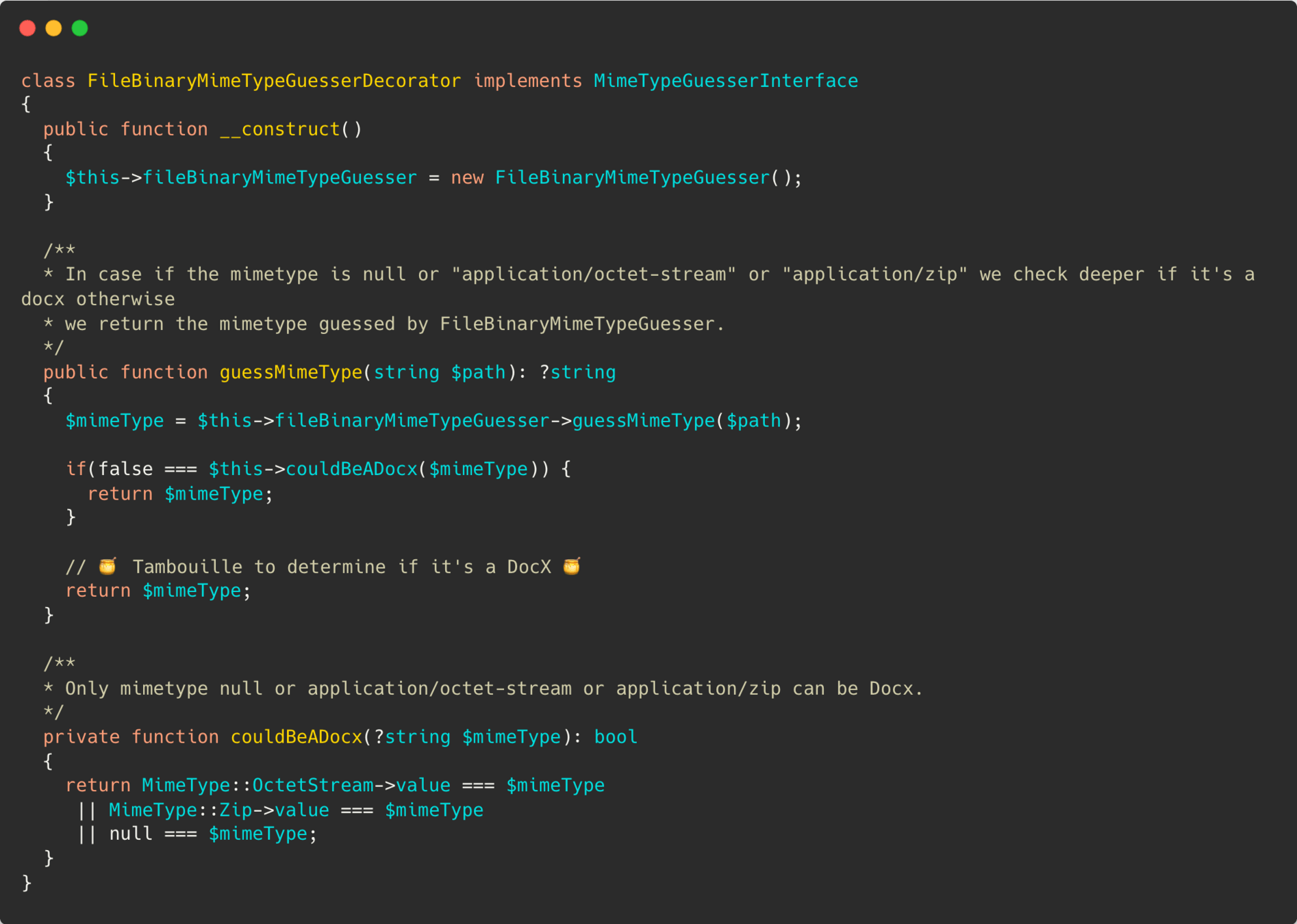The image size is (1297, 924).
Task: Click the private keyword
Action: pyautogui.click(x=81, y=737)
